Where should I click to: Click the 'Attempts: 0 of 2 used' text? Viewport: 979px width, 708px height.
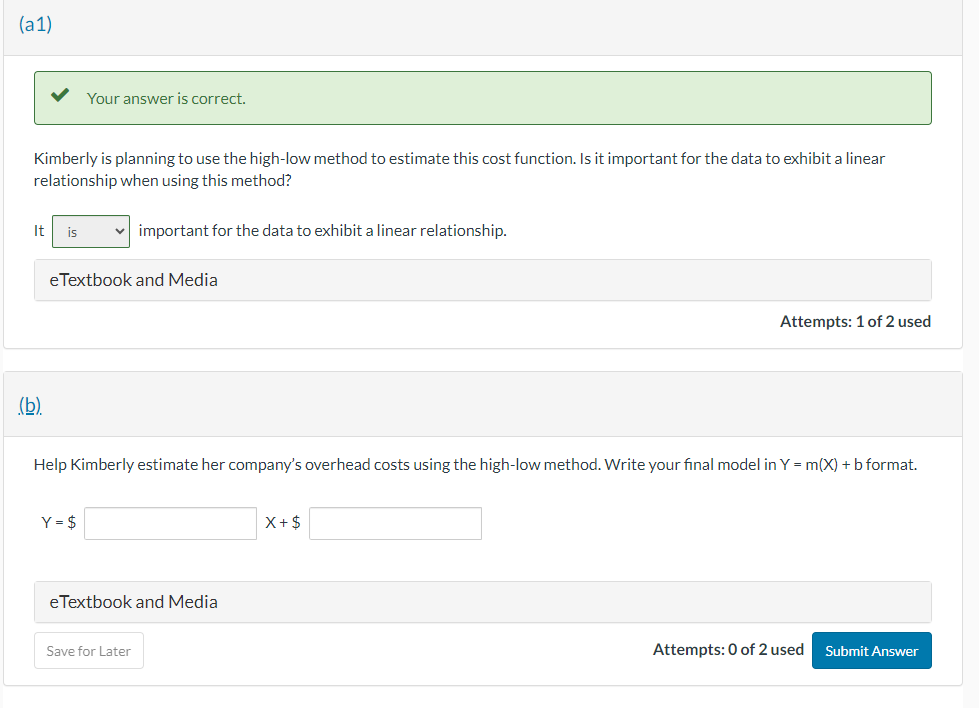[x=728, y=650]
